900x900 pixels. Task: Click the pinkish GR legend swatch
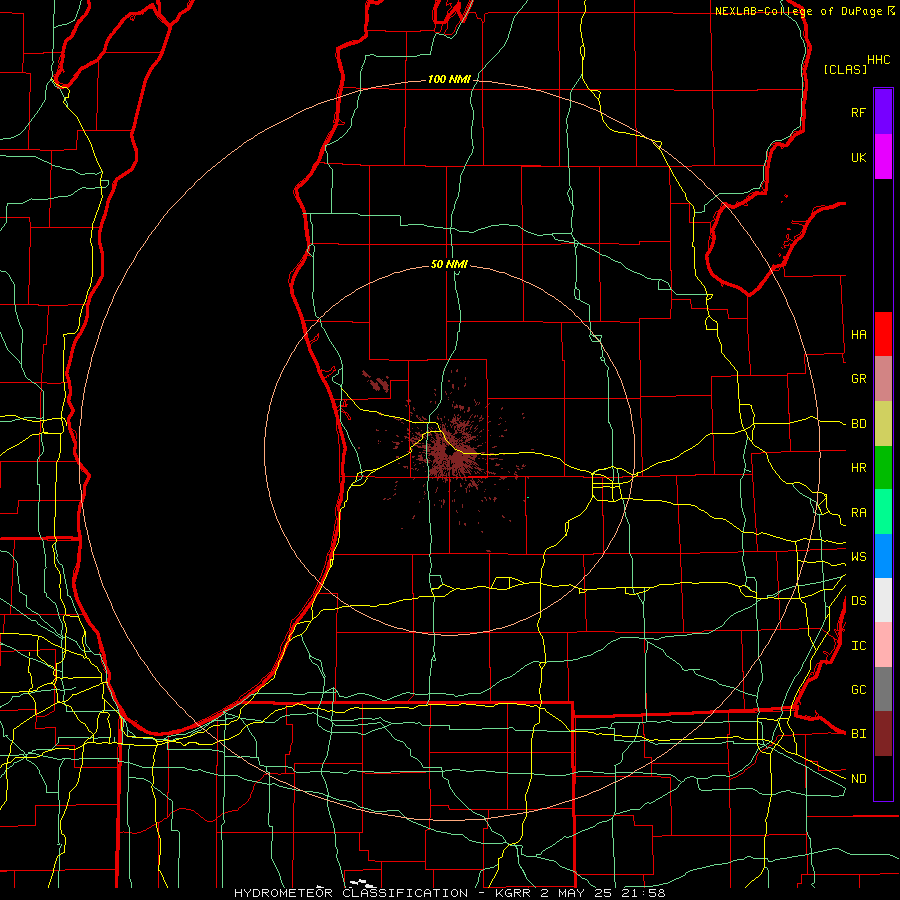coord(883,379)
